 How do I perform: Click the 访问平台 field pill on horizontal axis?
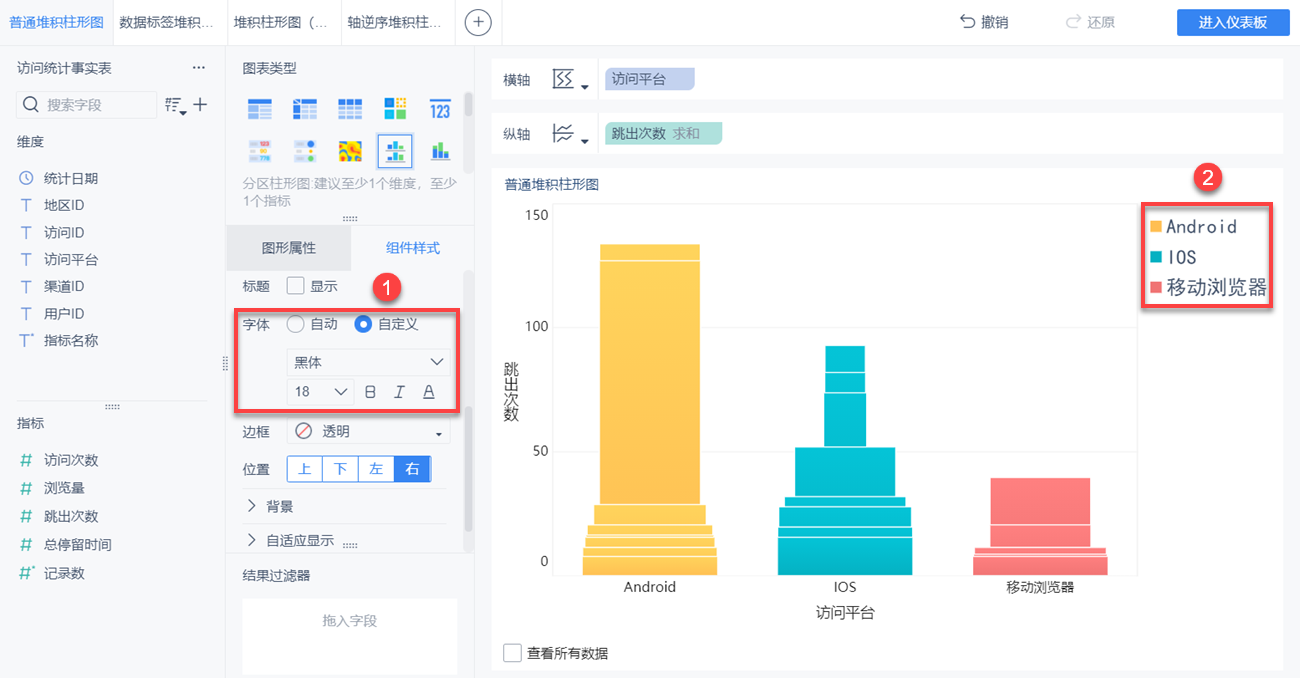(x=649, y=79)
